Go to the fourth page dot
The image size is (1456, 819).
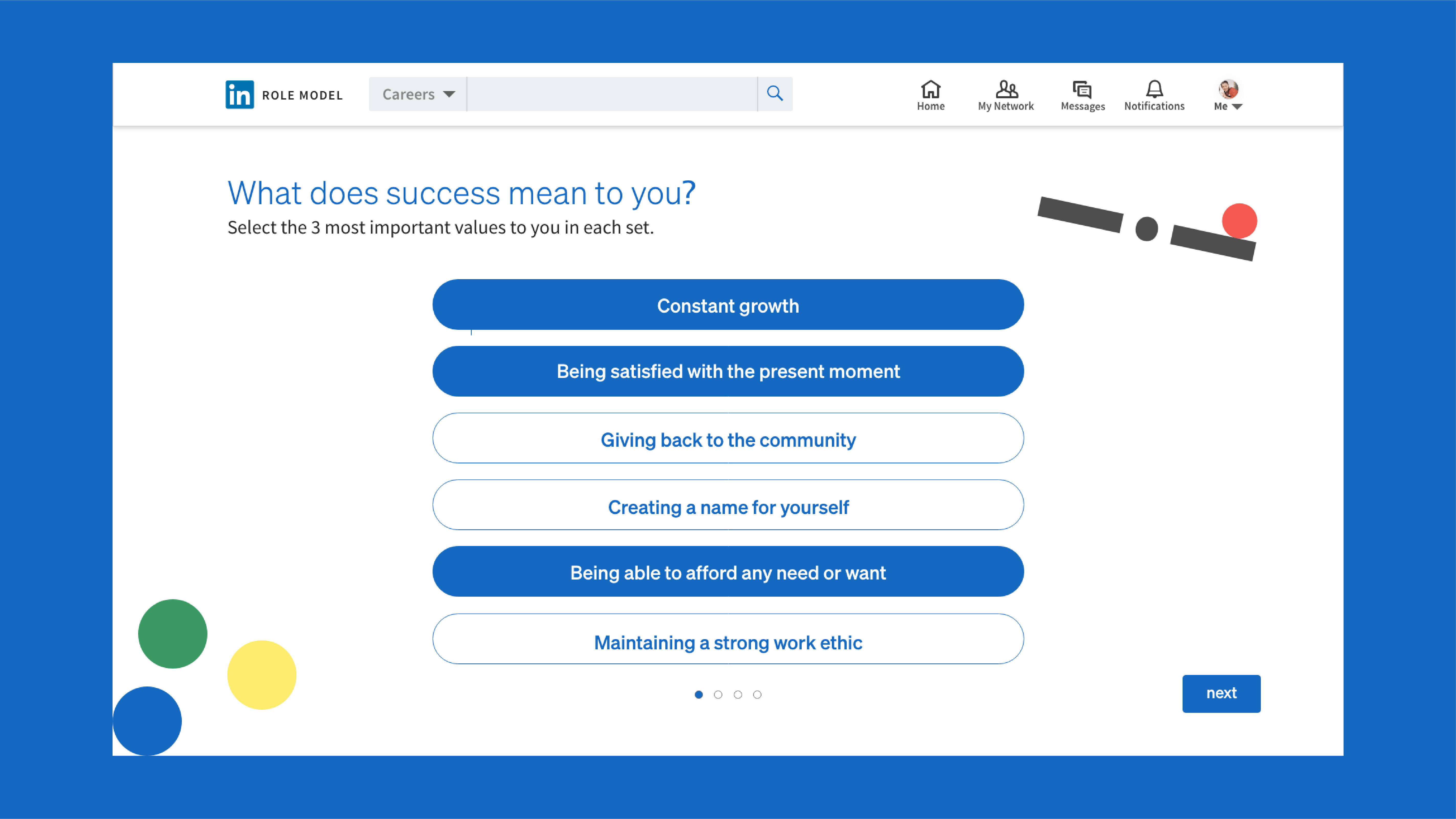[x=757, y=695]
